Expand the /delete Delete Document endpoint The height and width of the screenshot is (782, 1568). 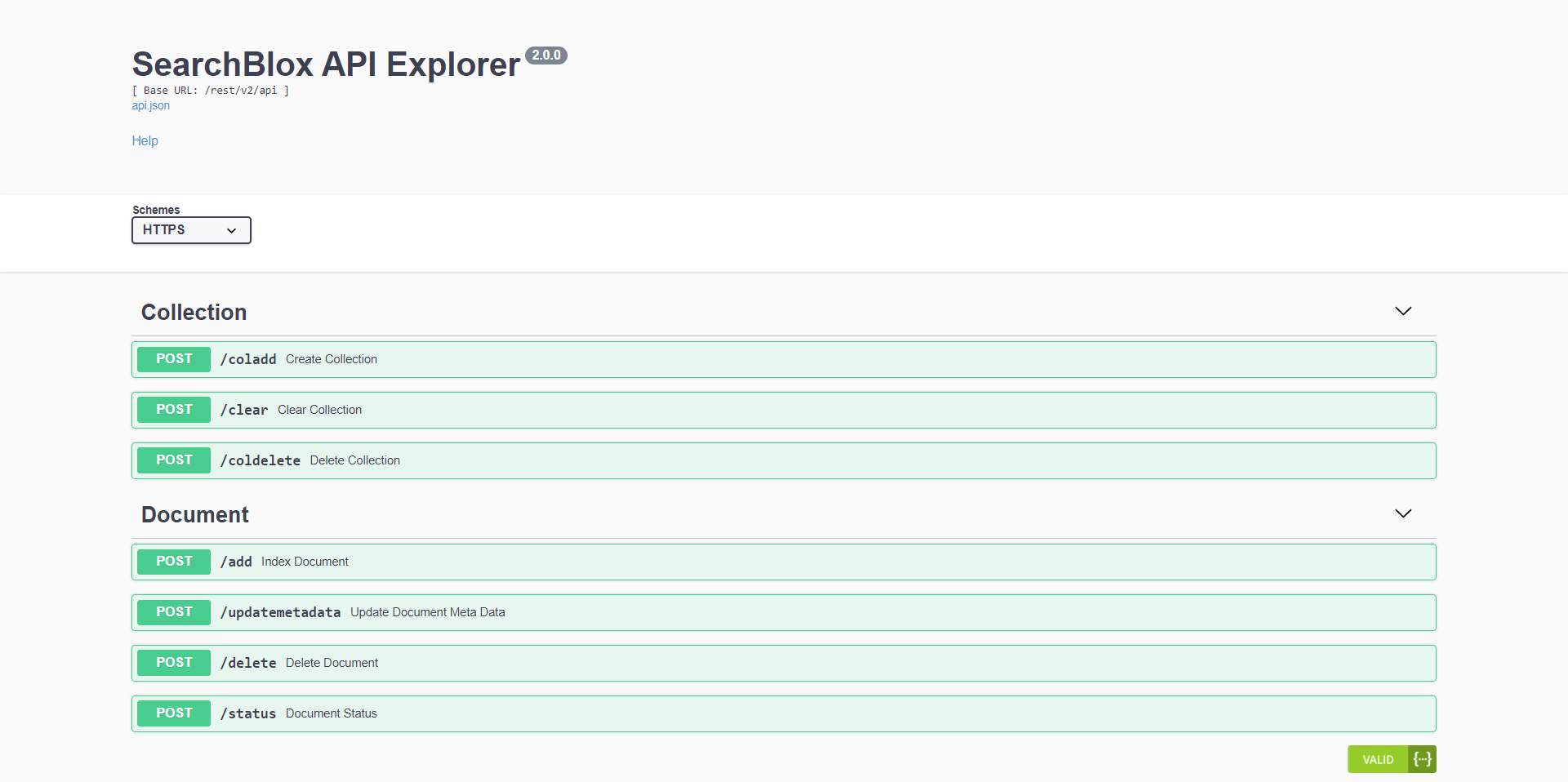pyautogui.click(x=784, y=663)
